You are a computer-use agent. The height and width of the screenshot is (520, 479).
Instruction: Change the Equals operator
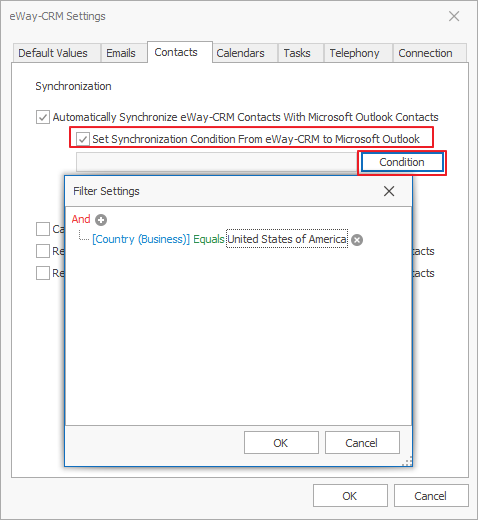[x=209, y=239]
